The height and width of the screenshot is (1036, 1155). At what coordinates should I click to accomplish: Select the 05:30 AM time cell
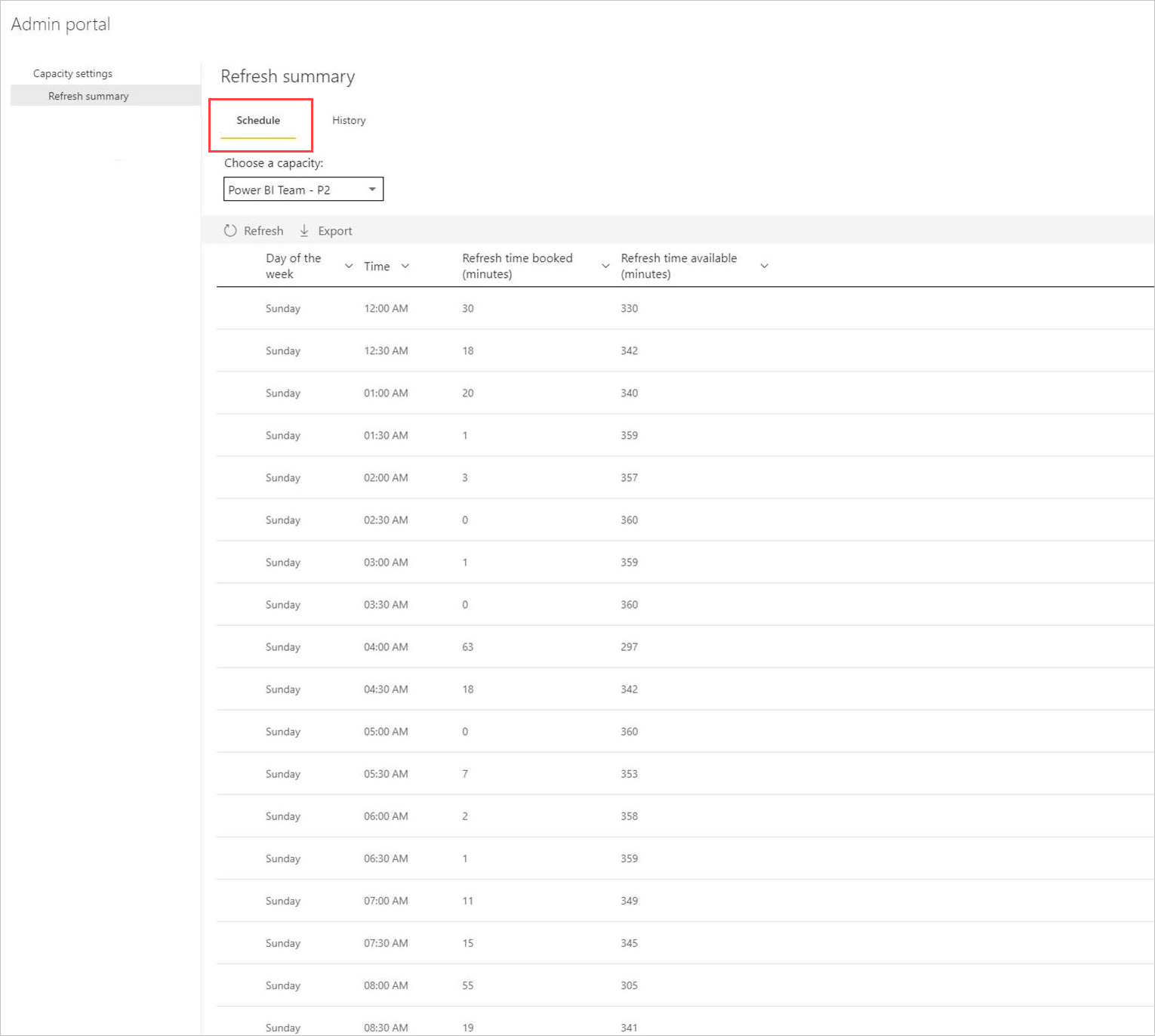[x=386, y=773]
